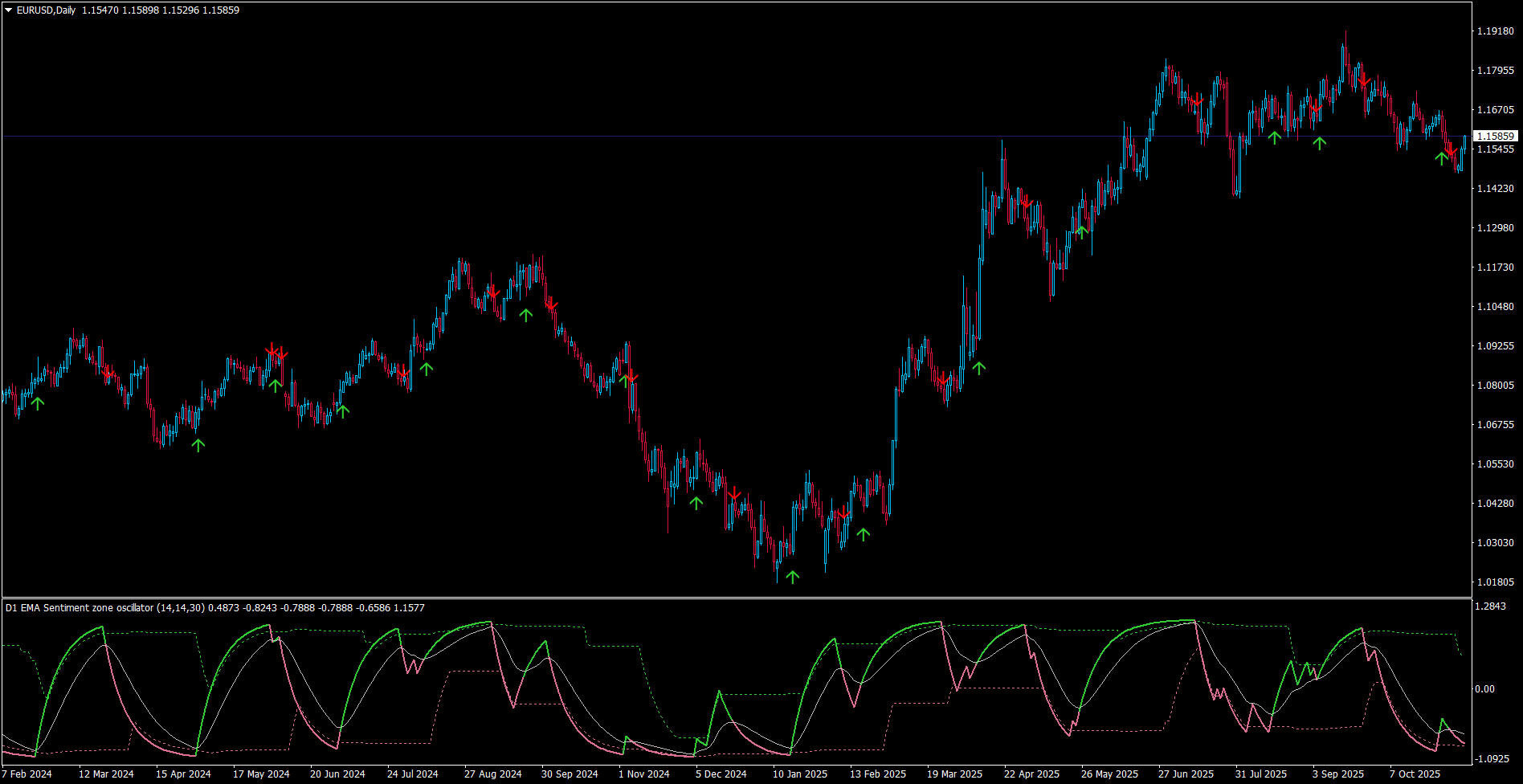The width and height of the screenshot is (1523, 784).
Task: Select the 1.01805 value on price axis
Action: click(1496, 582)
